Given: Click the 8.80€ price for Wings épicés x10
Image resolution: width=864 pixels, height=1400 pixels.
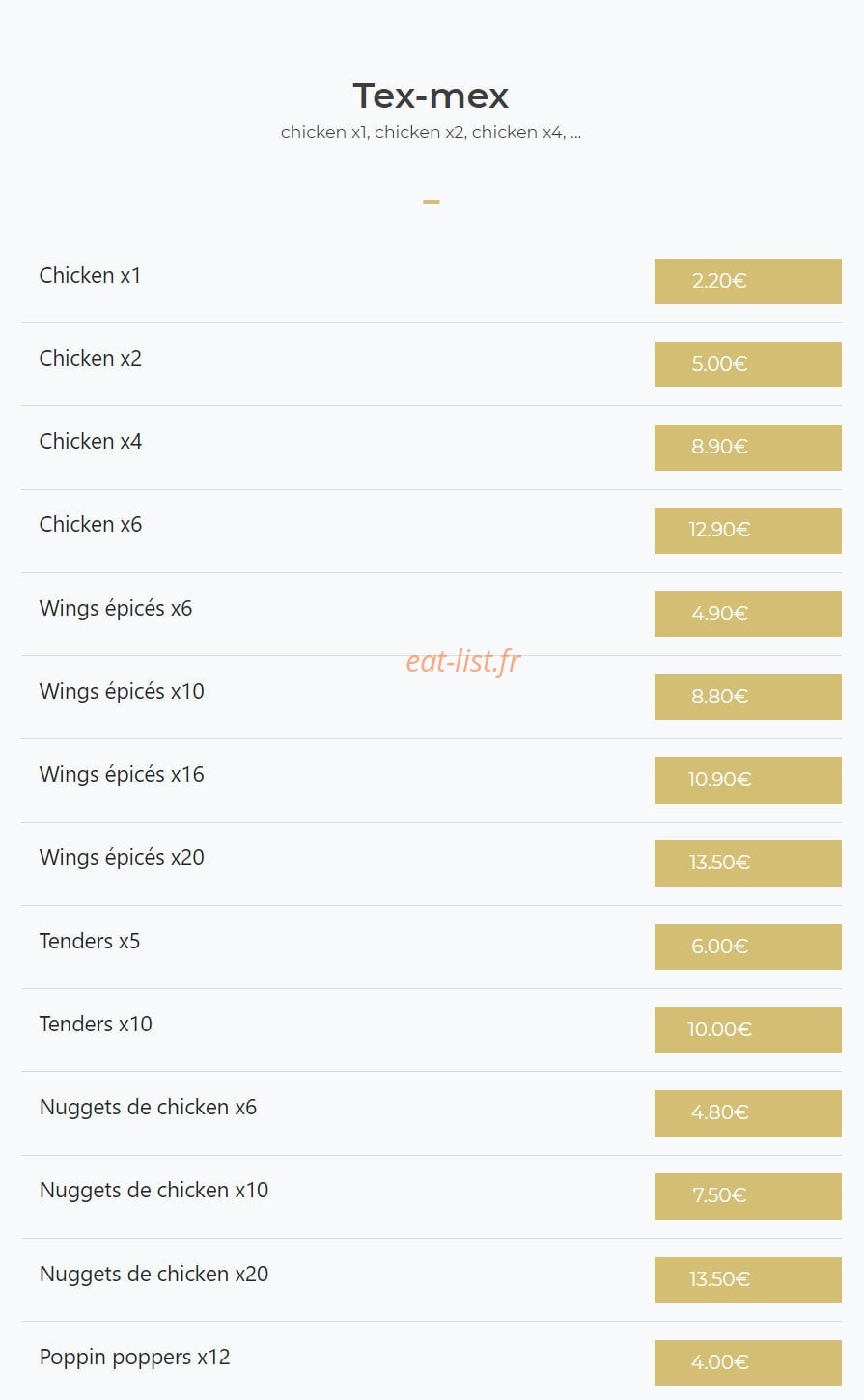Looking at the screenshot, I should tap(747, 697).
